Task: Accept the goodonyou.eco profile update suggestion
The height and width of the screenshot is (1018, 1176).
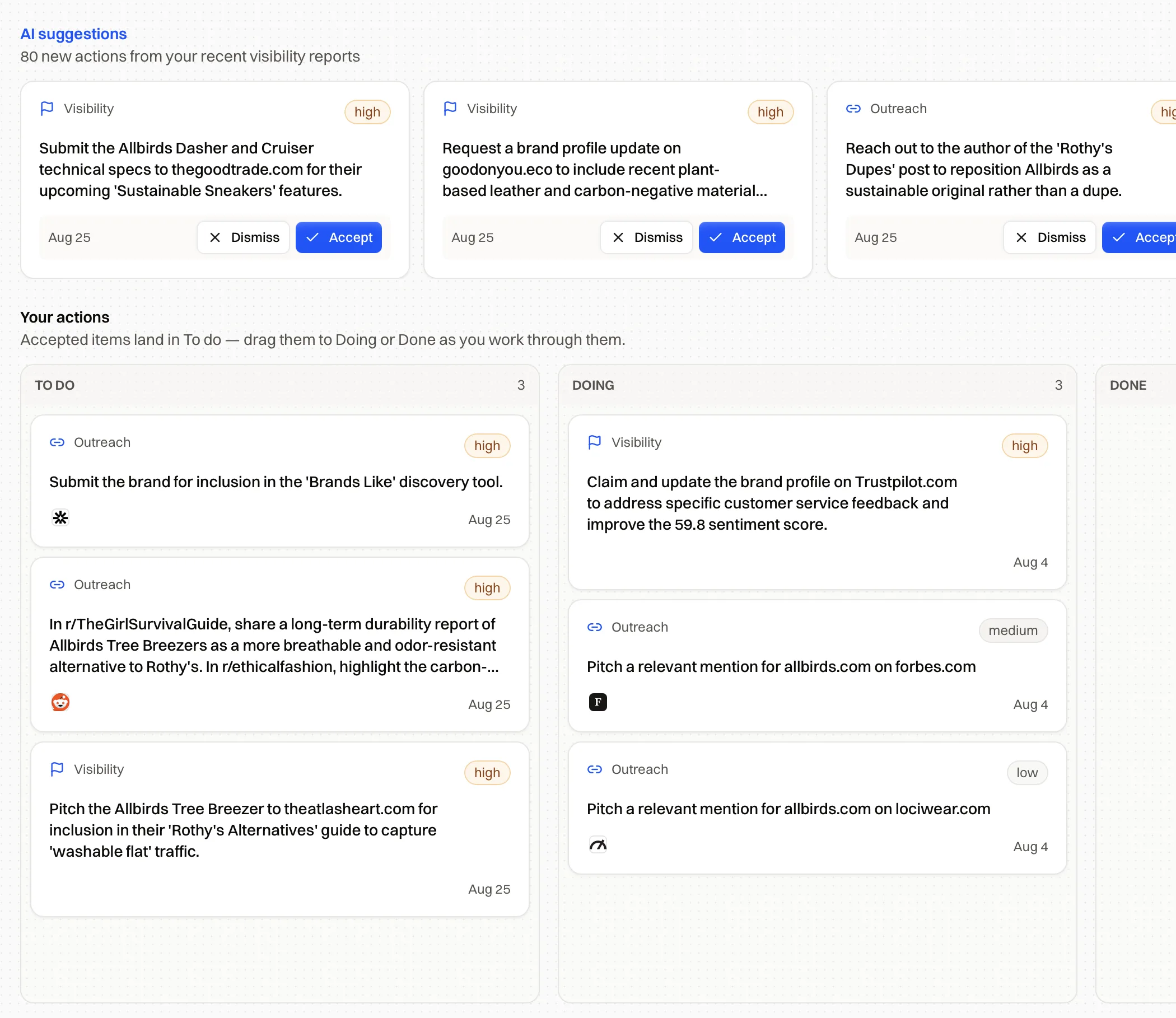Action: point(742,237)
